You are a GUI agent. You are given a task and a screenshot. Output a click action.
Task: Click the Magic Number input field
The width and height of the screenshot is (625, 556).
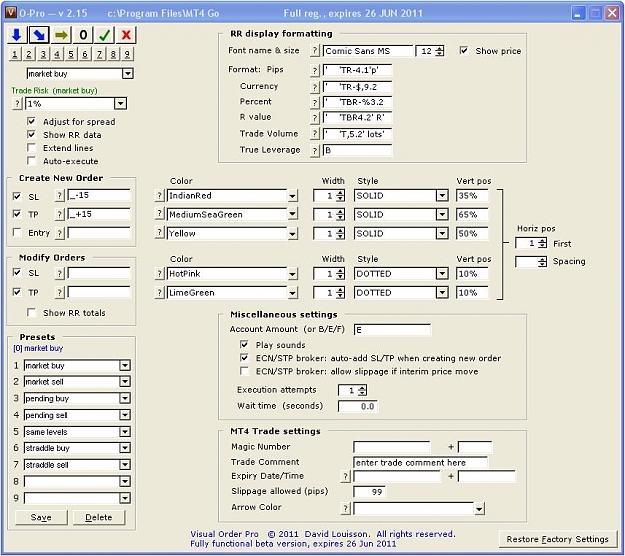392,447
